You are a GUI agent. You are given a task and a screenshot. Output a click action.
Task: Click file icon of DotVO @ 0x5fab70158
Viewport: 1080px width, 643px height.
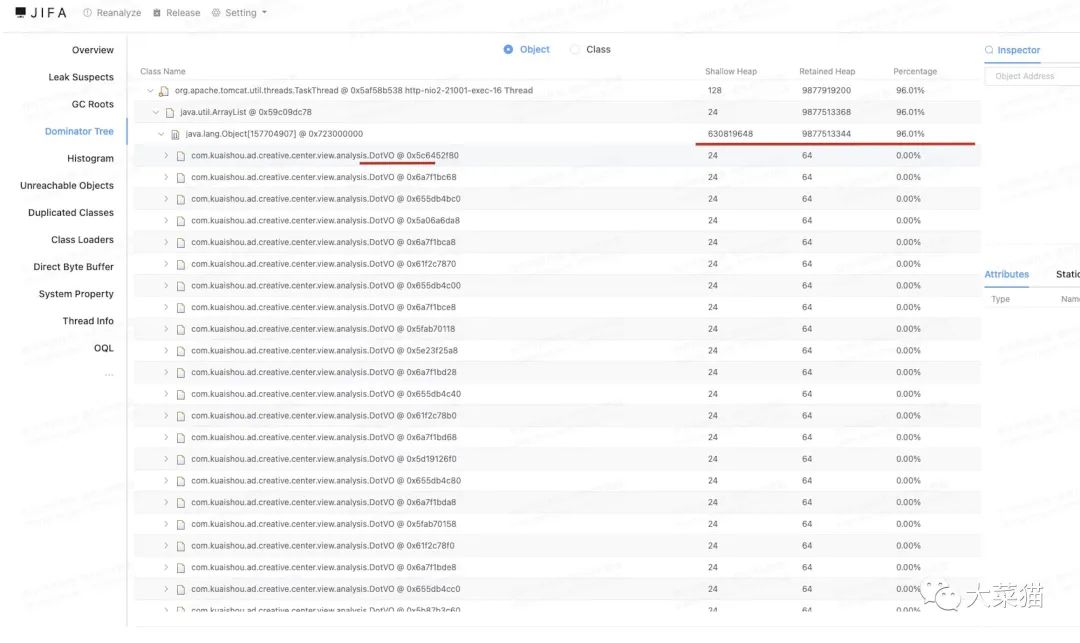[180, 525]
